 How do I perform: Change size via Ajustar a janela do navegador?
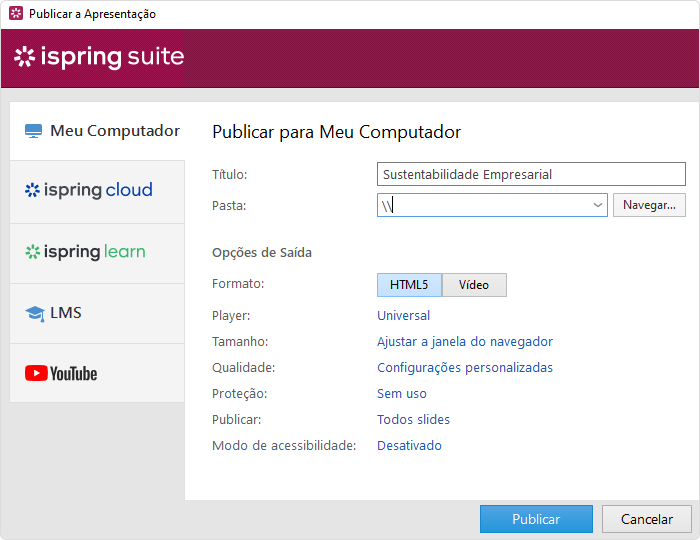coord(465,341)
